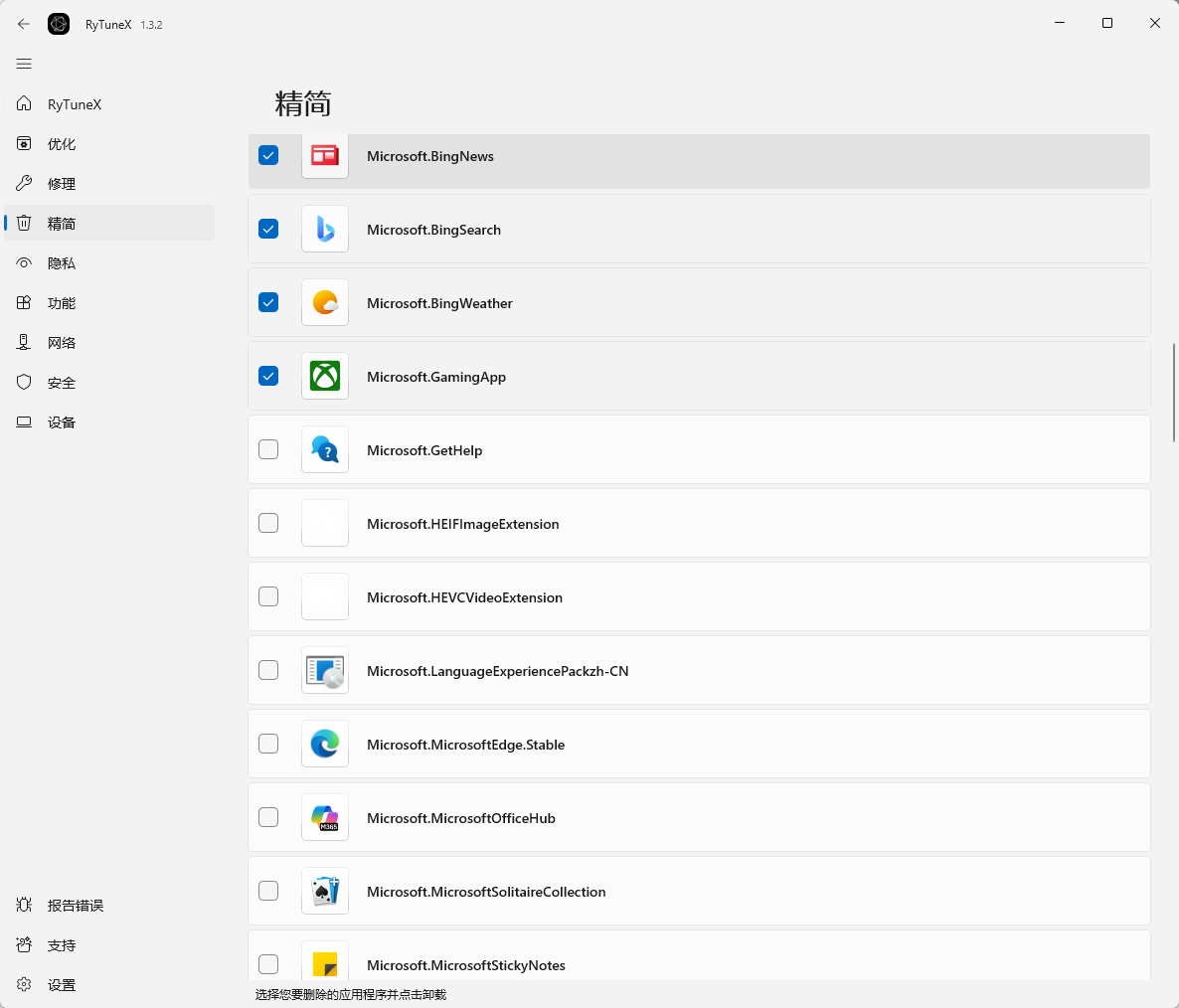Select the Microsoft.BingSearch text
Viewport: 1179px width, 1008px height.
click(x=433, y=230)
